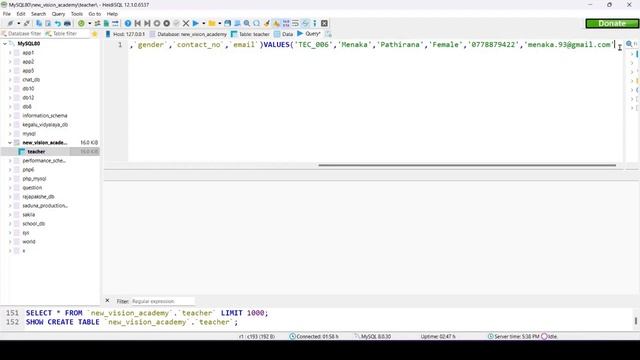Select the php_mysql database in the tree
Screen dimensions: 640x360
click(34, 179)
